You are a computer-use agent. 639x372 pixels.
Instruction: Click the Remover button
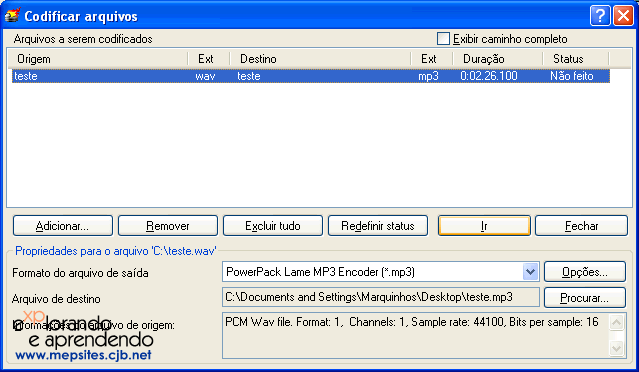point(168,226)
